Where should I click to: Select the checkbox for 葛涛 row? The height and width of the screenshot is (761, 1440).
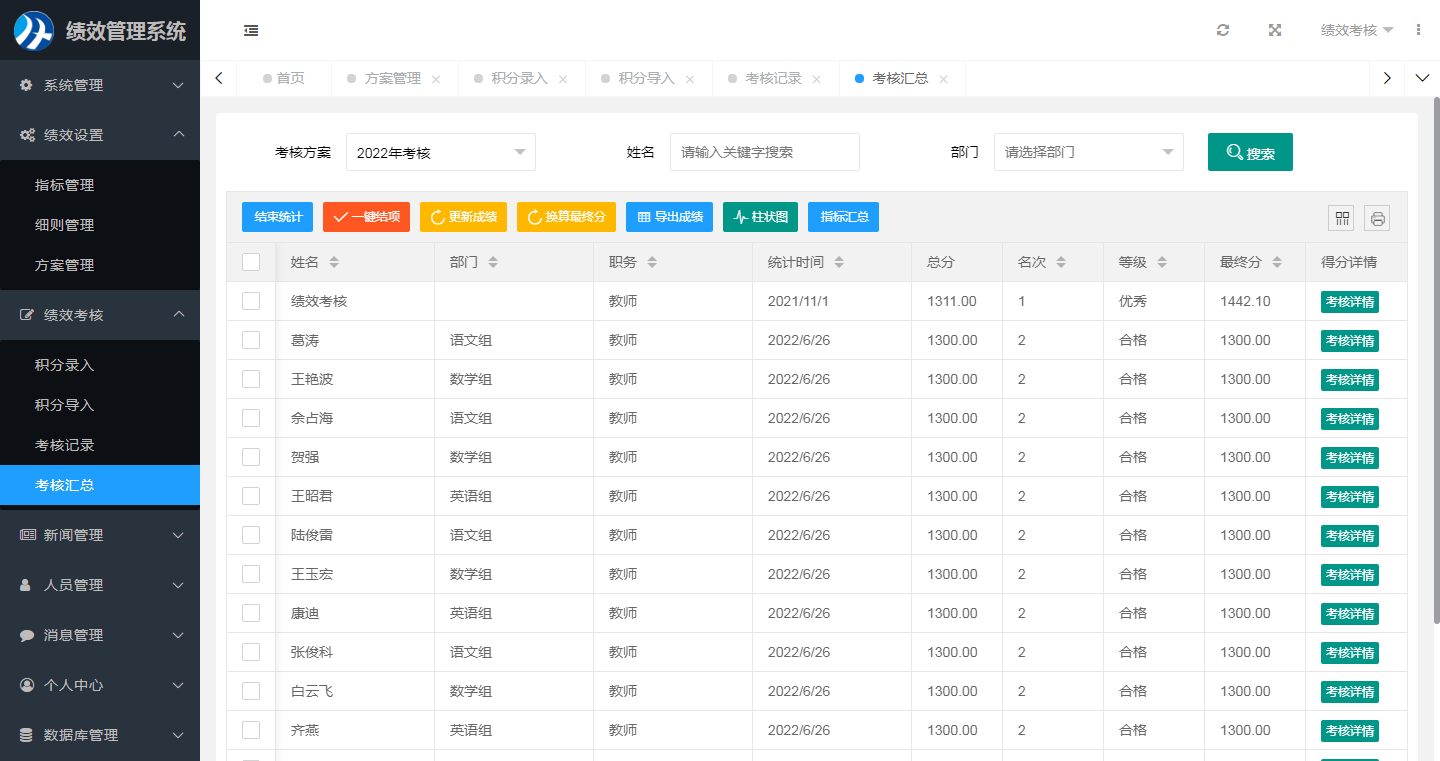tap(251, 340)
